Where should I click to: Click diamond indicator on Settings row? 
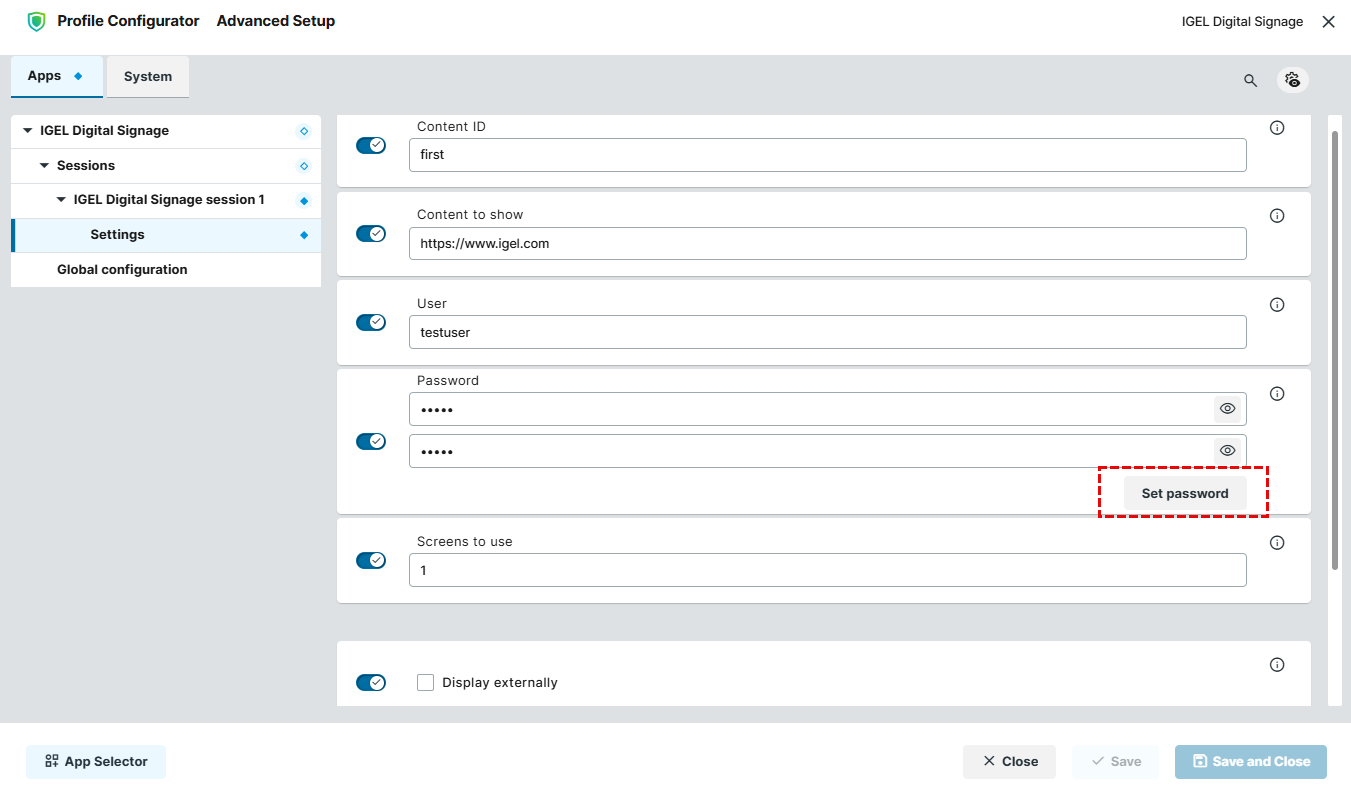pos(304,235)
